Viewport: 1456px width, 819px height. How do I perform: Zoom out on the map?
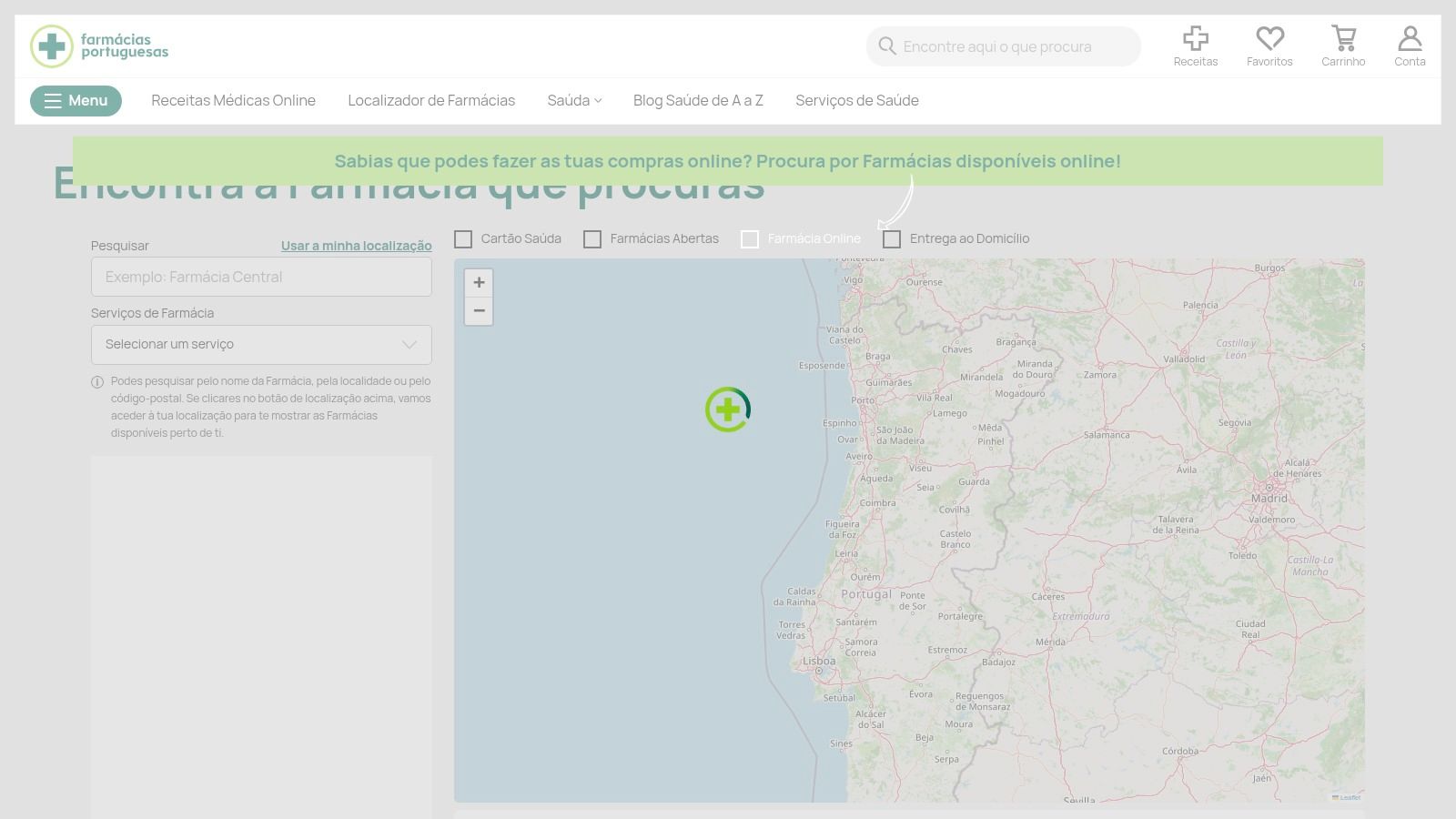pyautogui.click(x=479, y=310)
